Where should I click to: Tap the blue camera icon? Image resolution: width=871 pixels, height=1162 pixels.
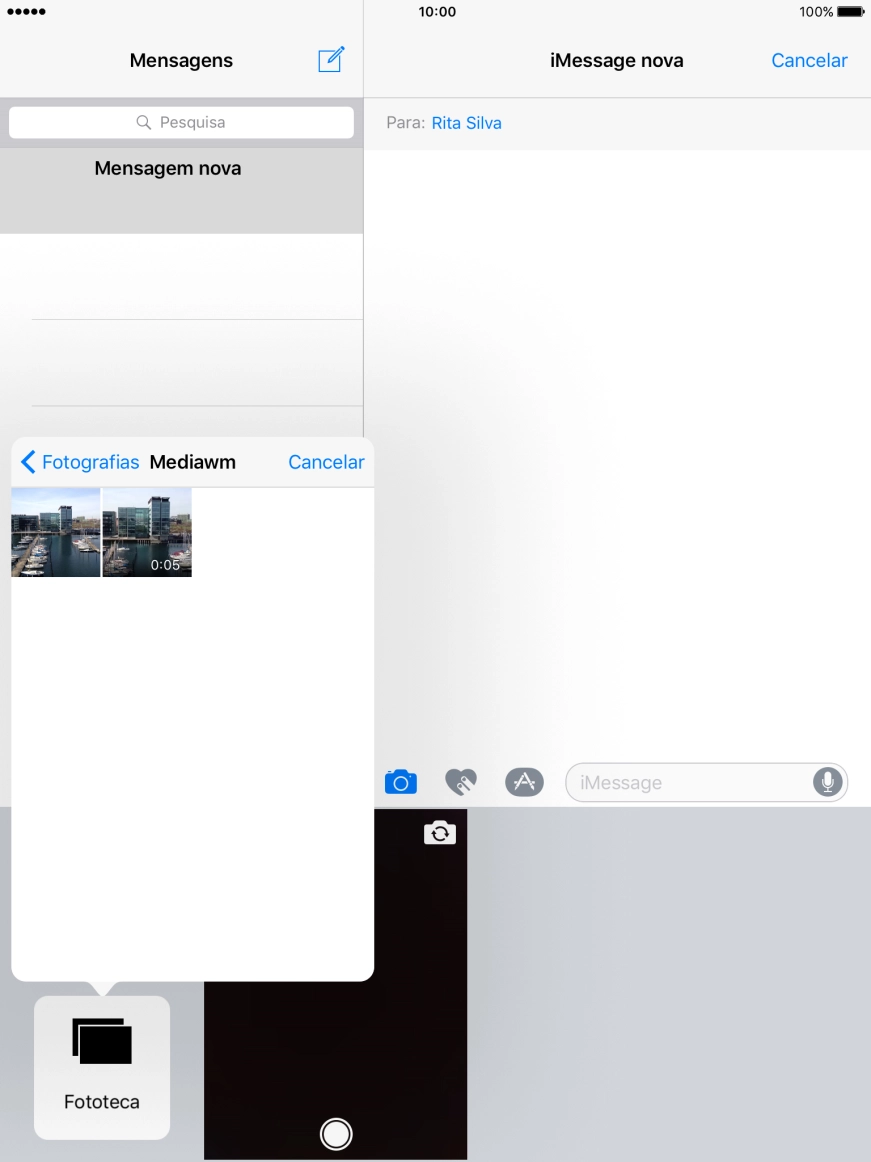tap(400, 782)
